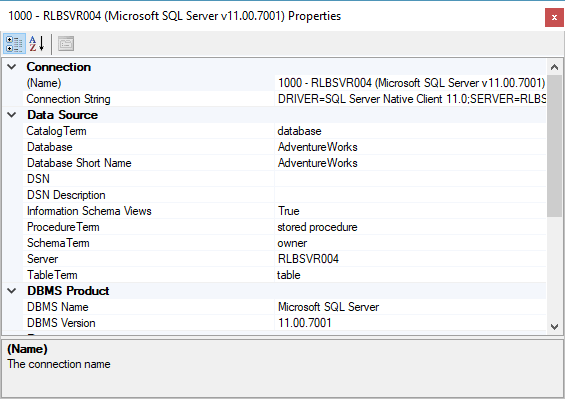The image size is (565, 399).
Task: Select the DBMS Version property
Action: click(61, 323)
